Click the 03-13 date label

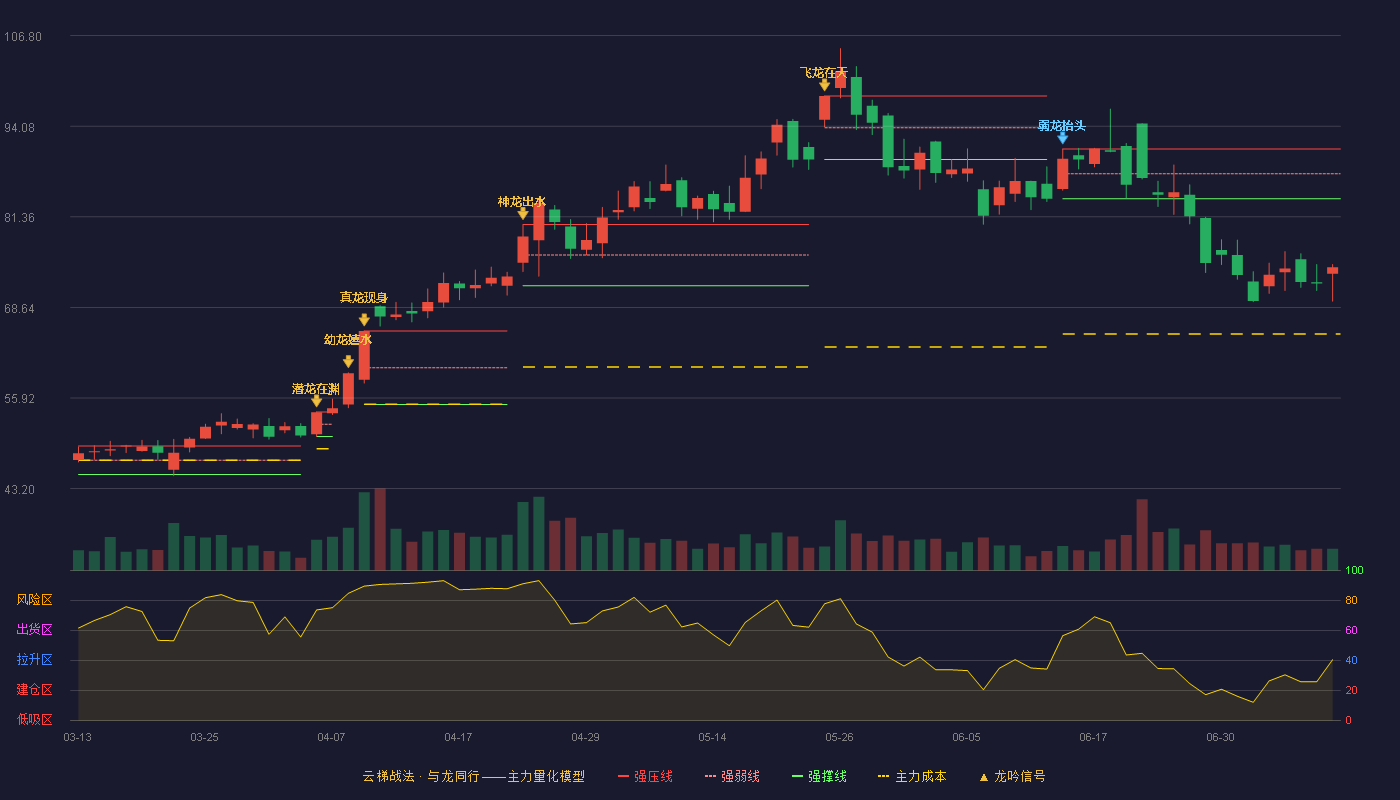click(x=78, y=737)
